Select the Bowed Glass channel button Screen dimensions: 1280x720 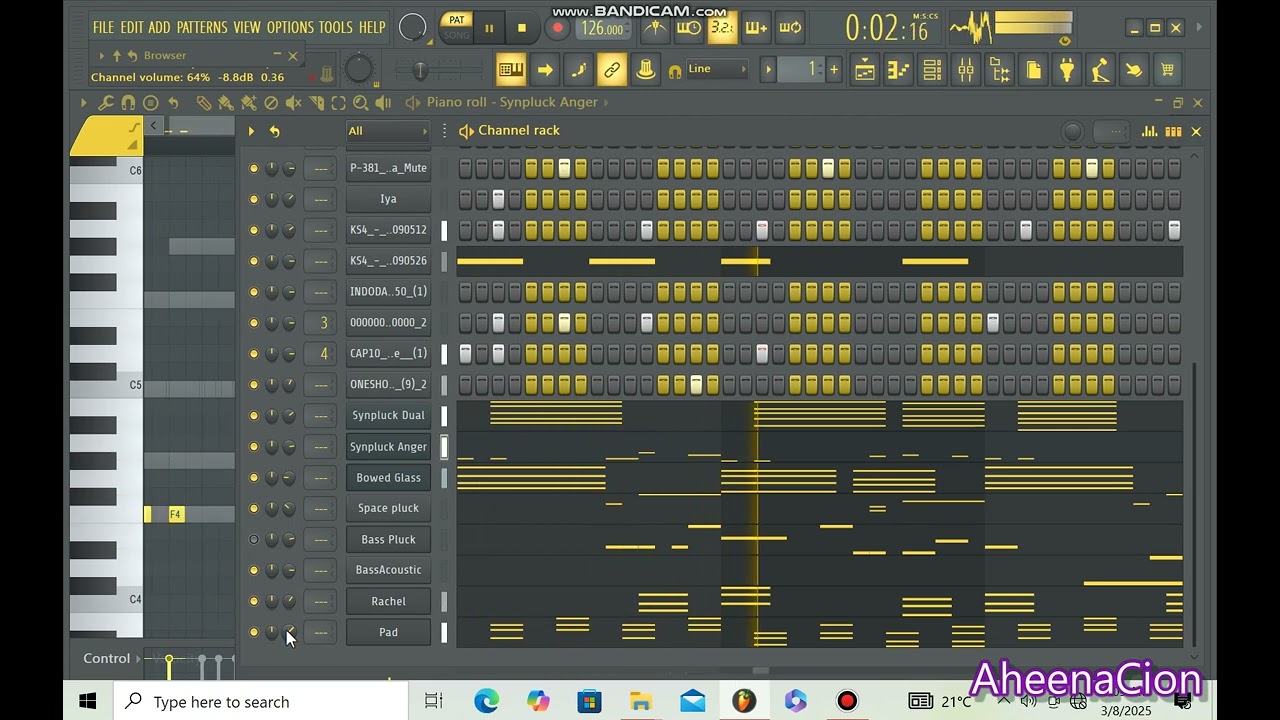(388, 478)
